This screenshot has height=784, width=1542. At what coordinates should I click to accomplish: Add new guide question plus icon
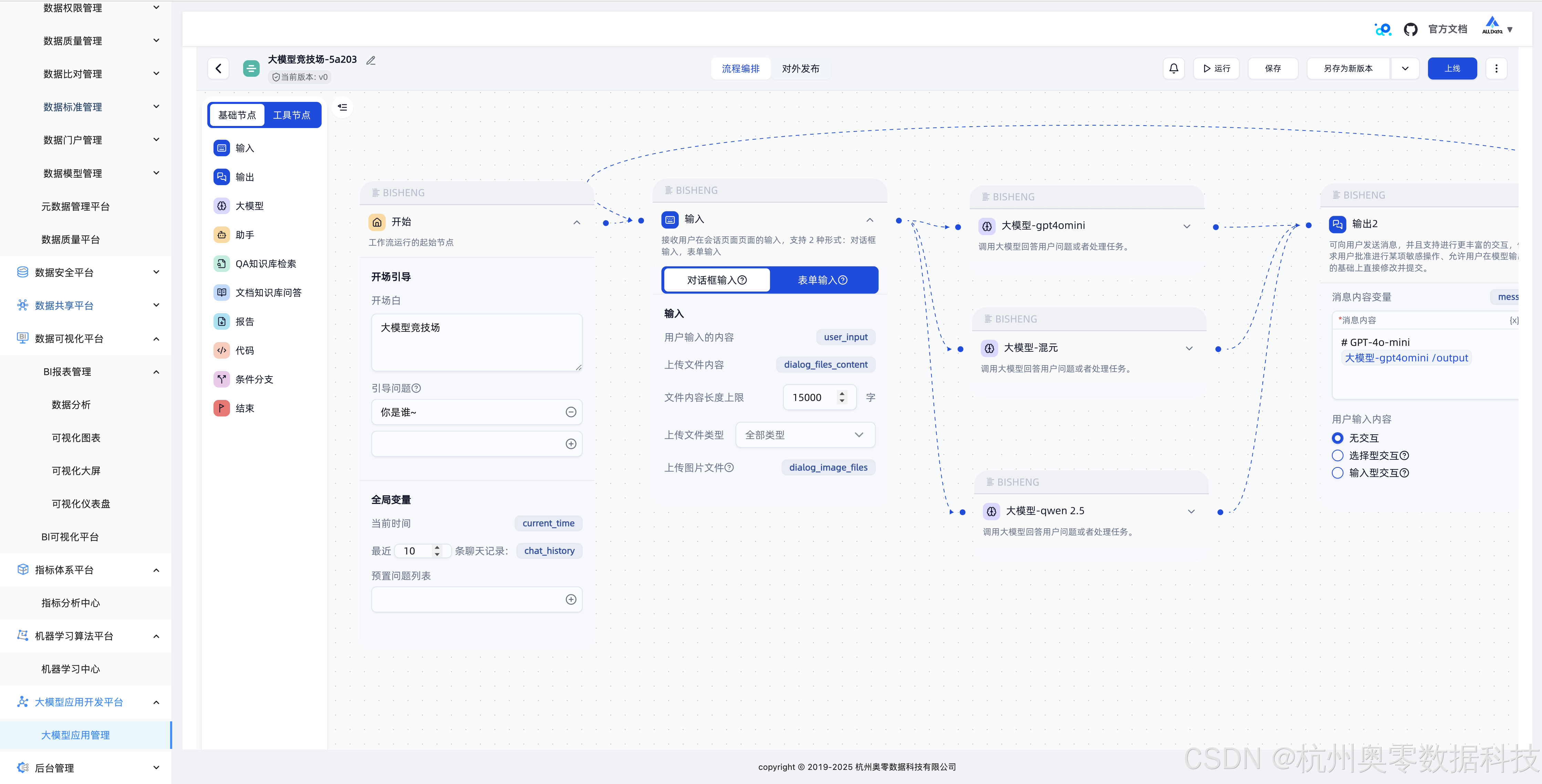coord(571,444)
